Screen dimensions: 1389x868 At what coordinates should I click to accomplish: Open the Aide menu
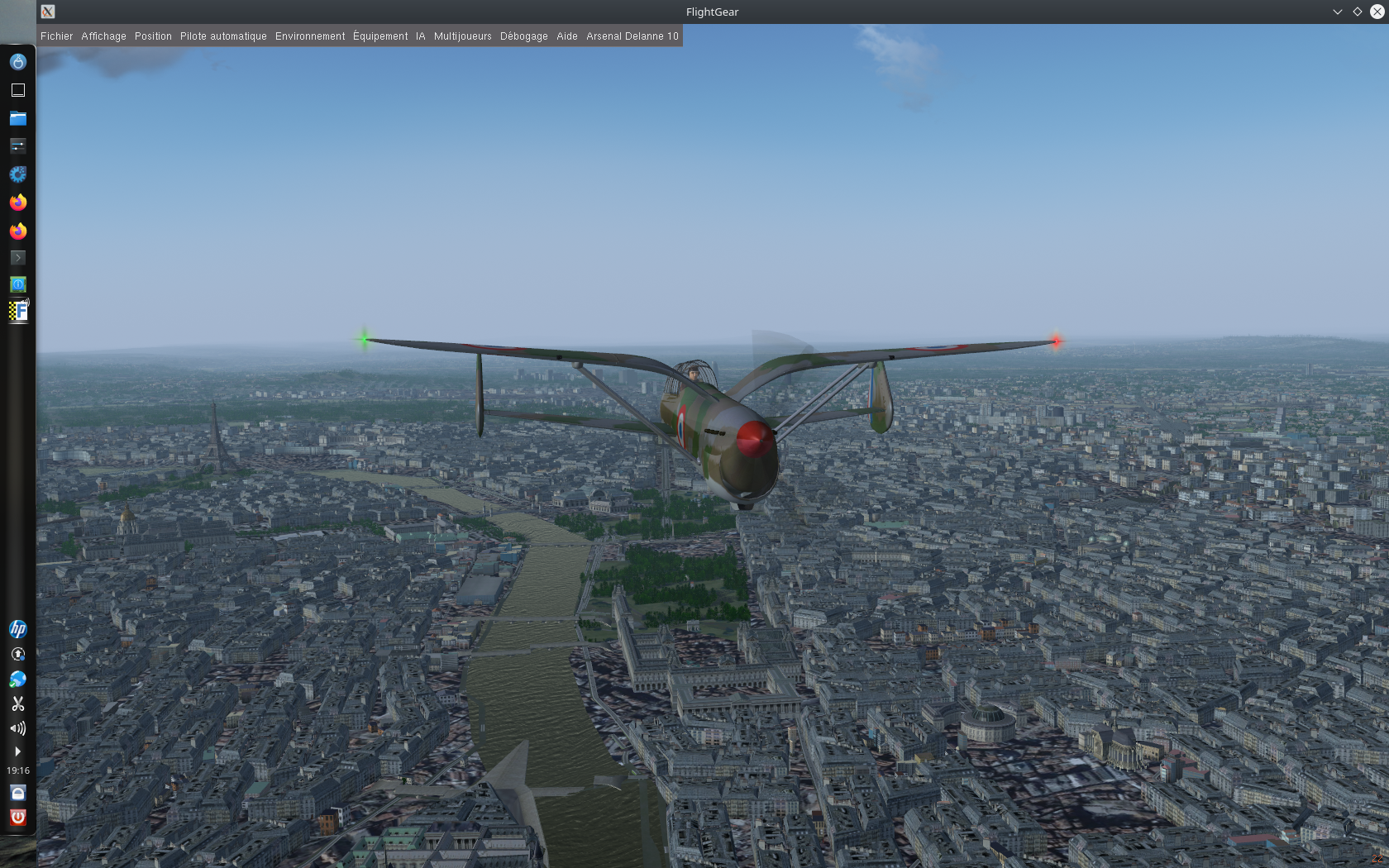click(x=567, y=36)
